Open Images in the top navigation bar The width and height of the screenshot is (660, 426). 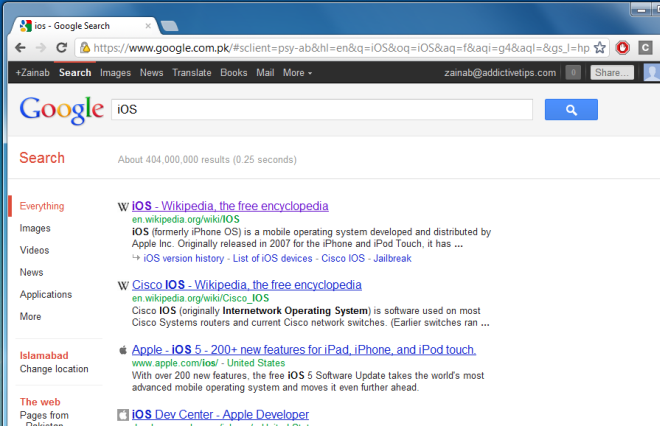pos(115,73)
